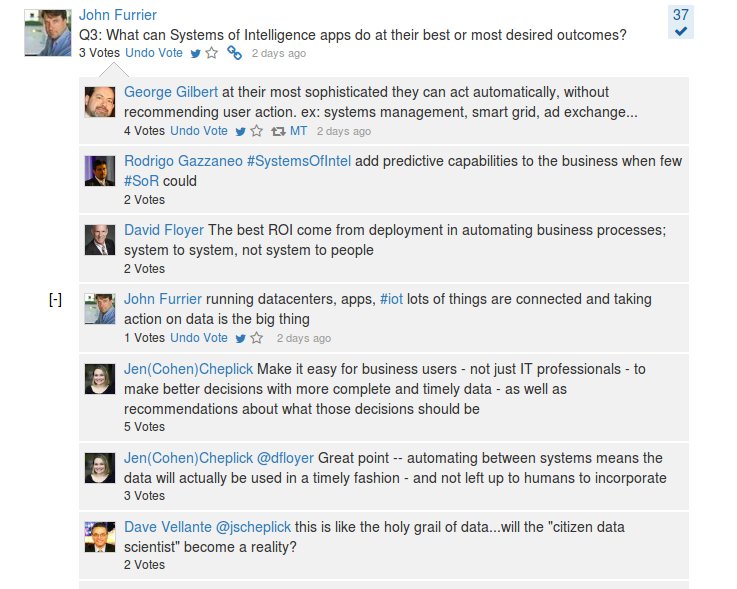Open the #SystemsOfIntel hashtag link
The image size is (737, 589).
(x=298, y=161)
